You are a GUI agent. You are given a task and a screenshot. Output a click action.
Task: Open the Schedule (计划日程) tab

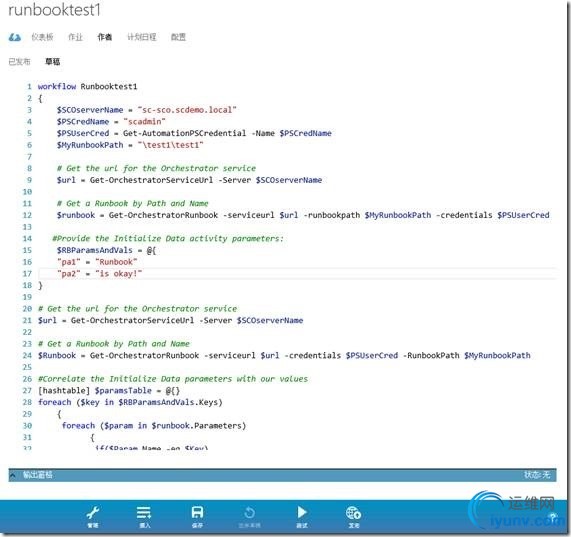(142, 37)
